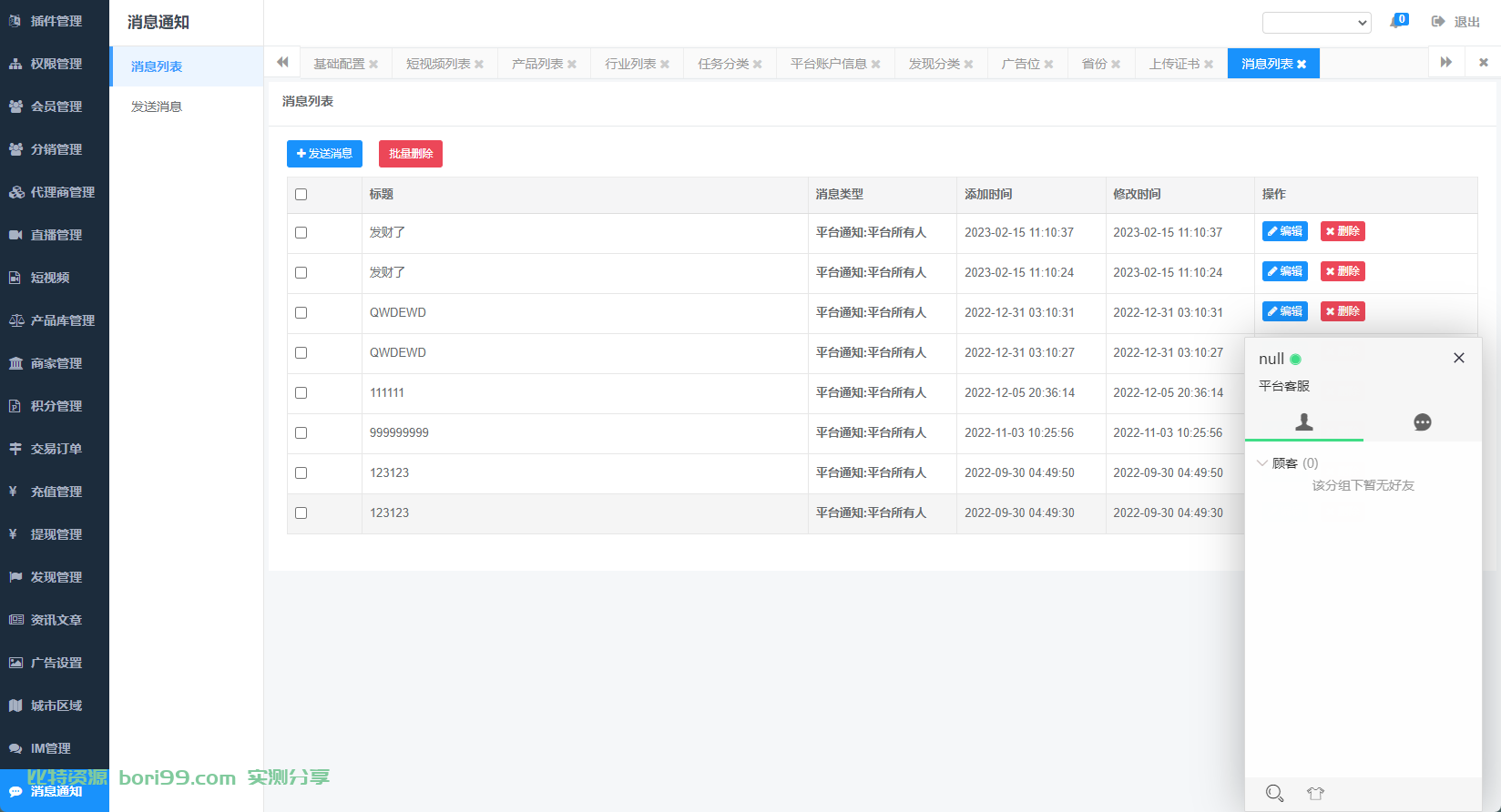Open IM管理 sidebar section

[x=55, y=748]
